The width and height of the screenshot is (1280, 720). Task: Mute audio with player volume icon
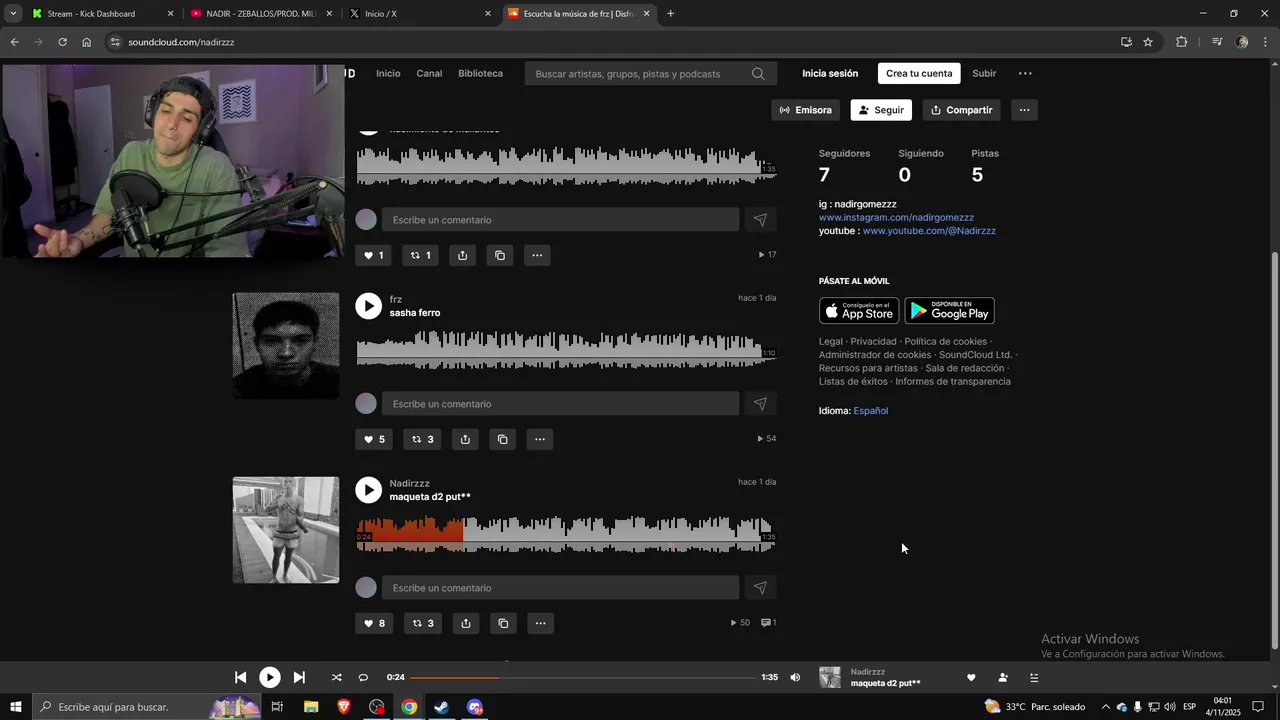pyautogui.click(x=795, y=677)
